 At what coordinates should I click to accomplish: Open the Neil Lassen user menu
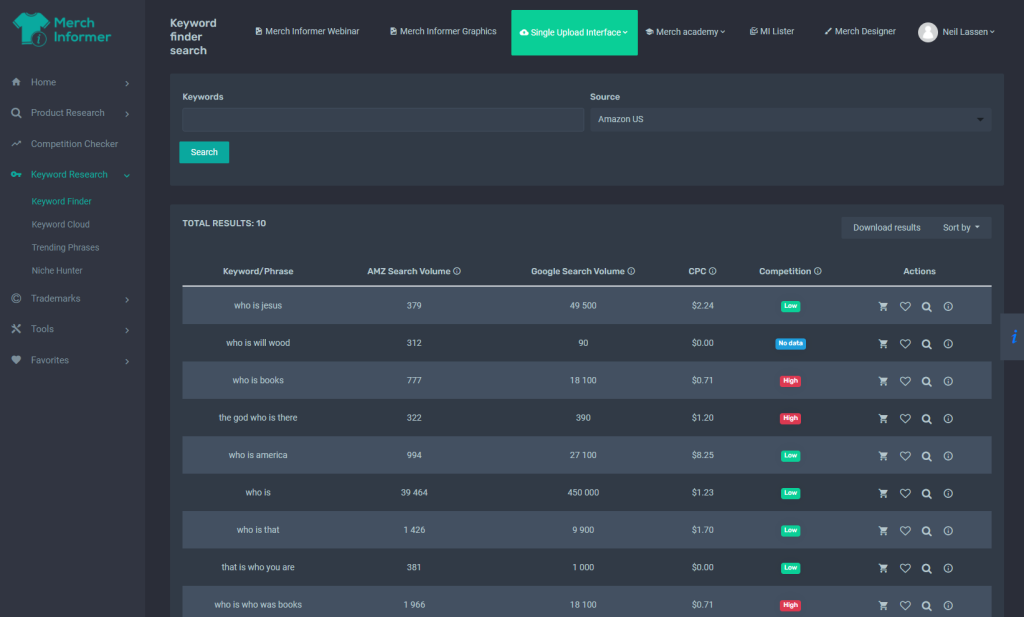tap(957, 31)
